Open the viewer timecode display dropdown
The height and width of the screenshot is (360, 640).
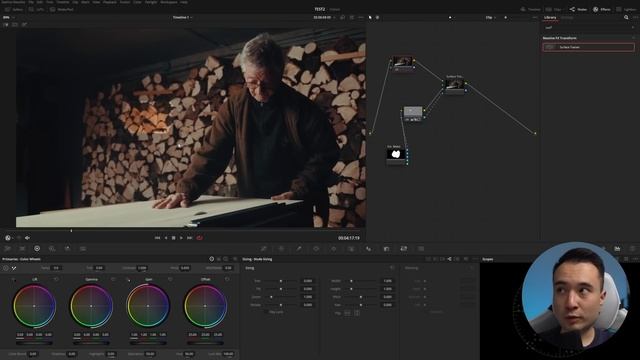[x=324, y=18]
